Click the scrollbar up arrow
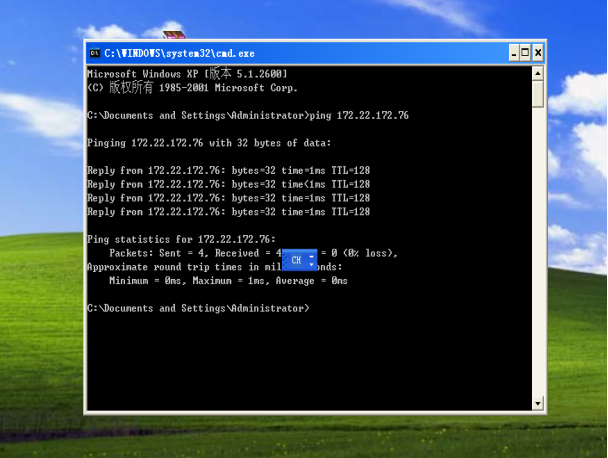Viewport: 608px width, 458px height. (x=538, y=73)
